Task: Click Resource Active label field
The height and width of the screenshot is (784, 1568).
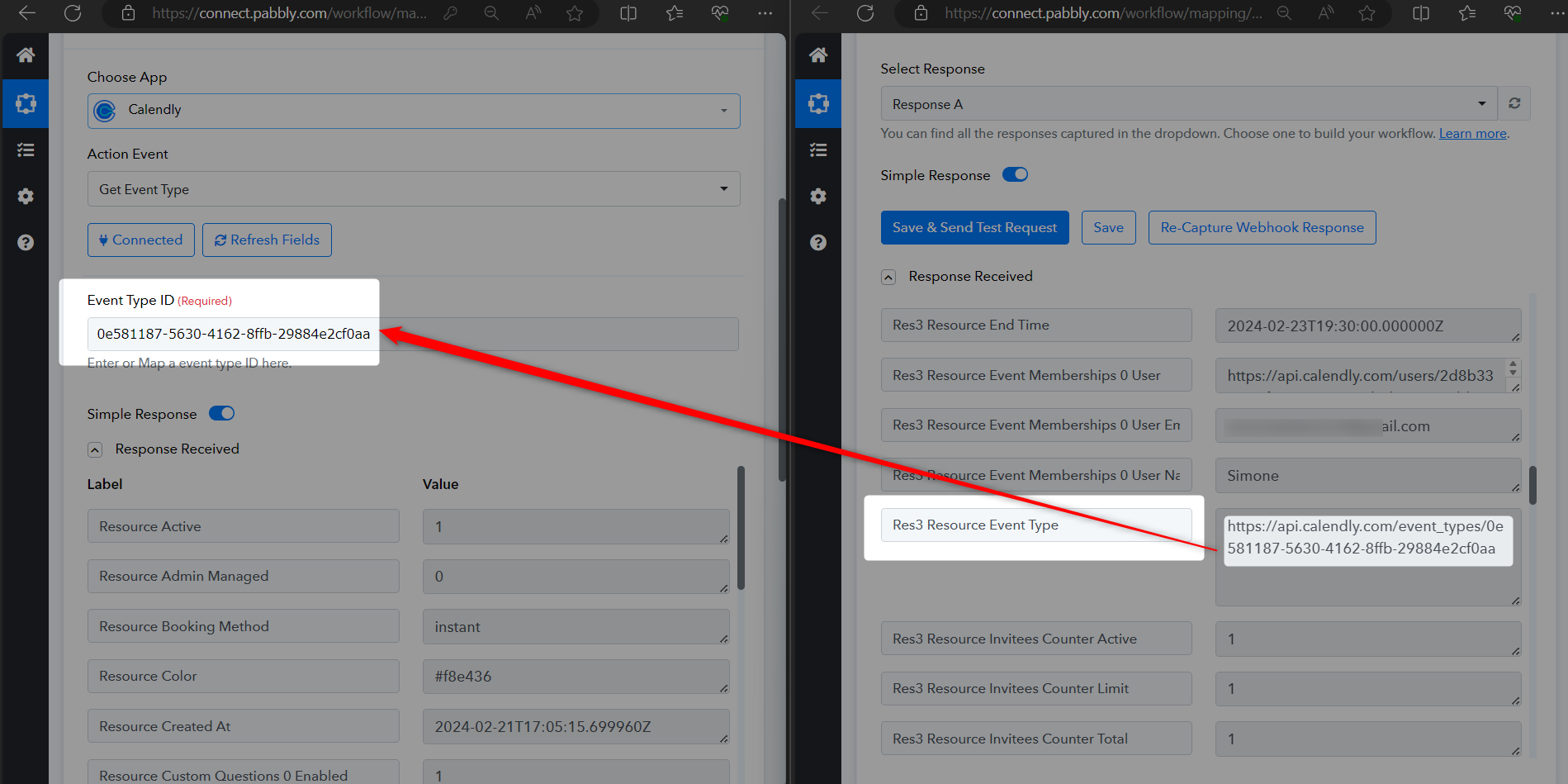Action: point(244,526)
